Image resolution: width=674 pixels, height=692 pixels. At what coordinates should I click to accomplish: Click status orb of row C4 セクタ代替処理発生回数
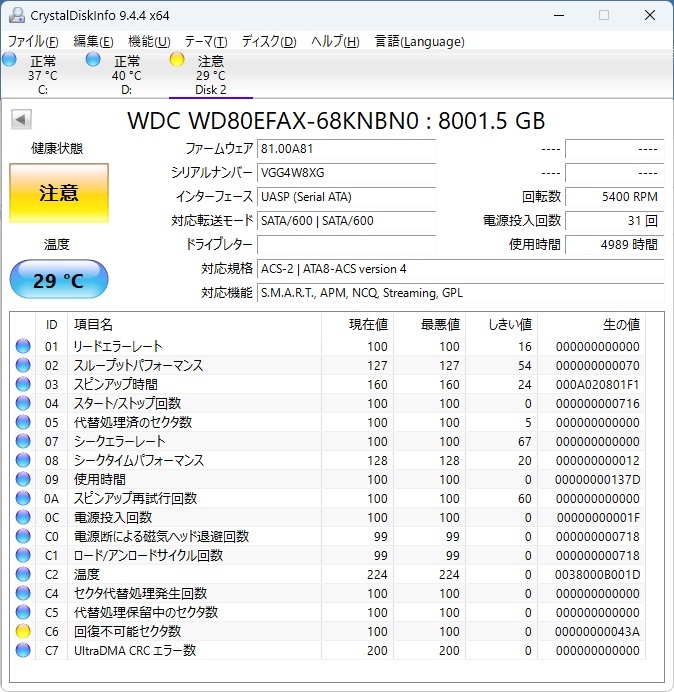click(x=23, y=593)
